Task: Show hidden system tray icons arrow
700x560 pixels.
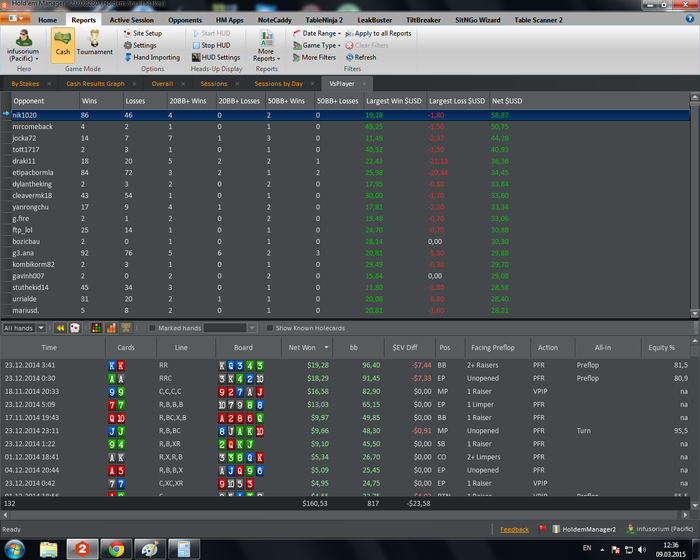Action: (x=602, y=549)
